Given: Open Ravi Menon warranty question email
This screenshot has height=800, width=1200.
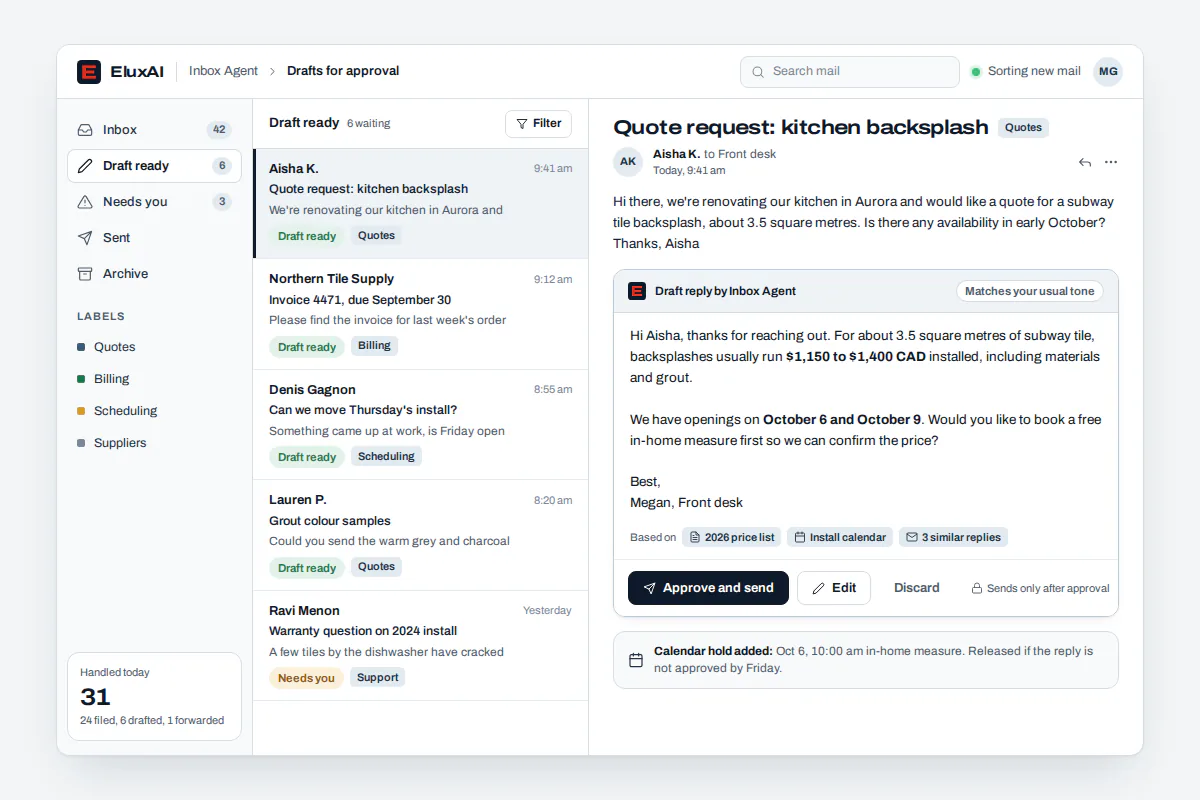Looking at the screenshot, I should [x=420, y=646].
